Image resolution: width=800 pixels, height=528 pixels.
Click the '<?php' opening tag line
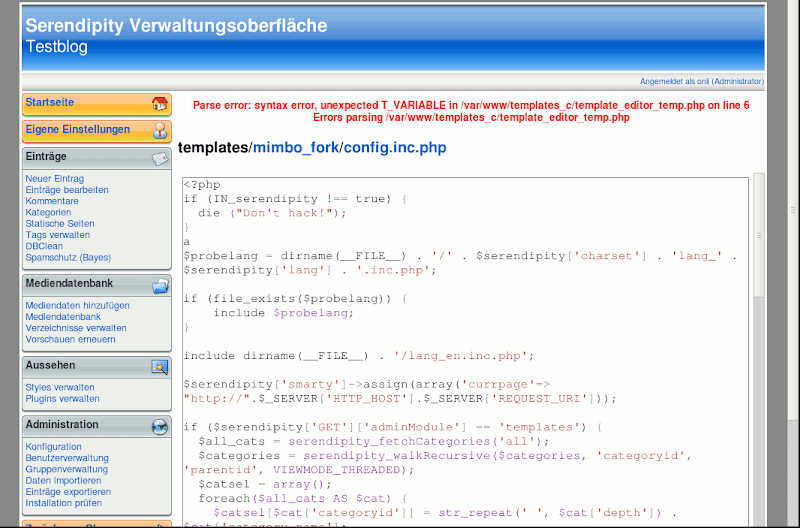(202, 185)
